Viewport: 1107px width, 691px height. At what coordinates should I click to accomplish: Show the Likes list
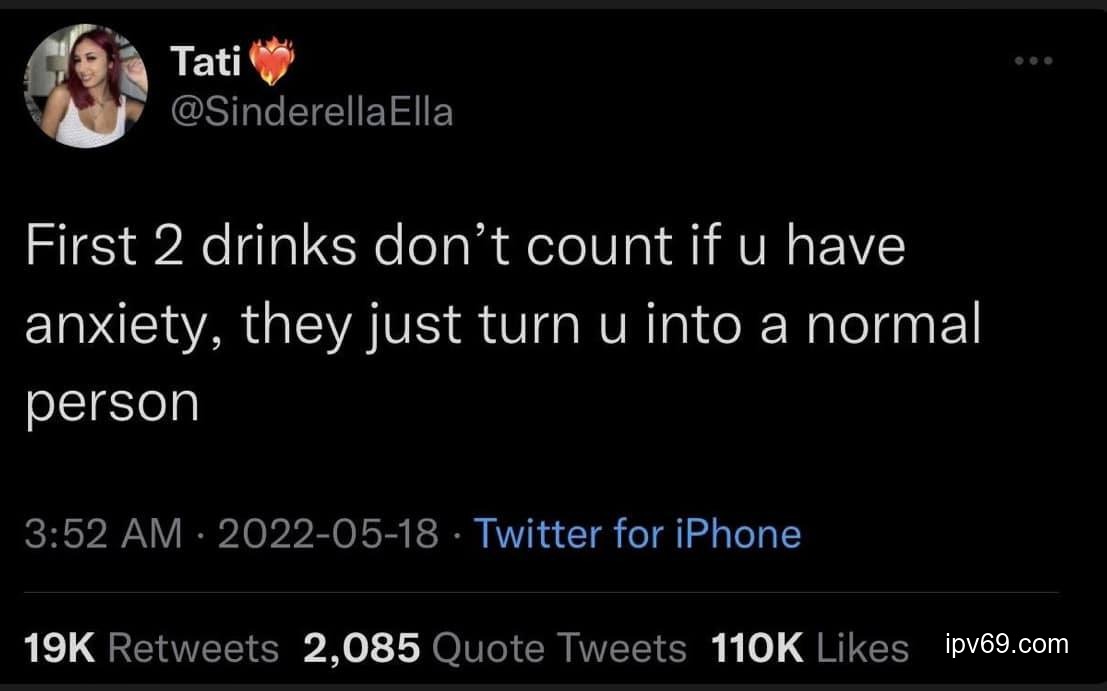862,648
